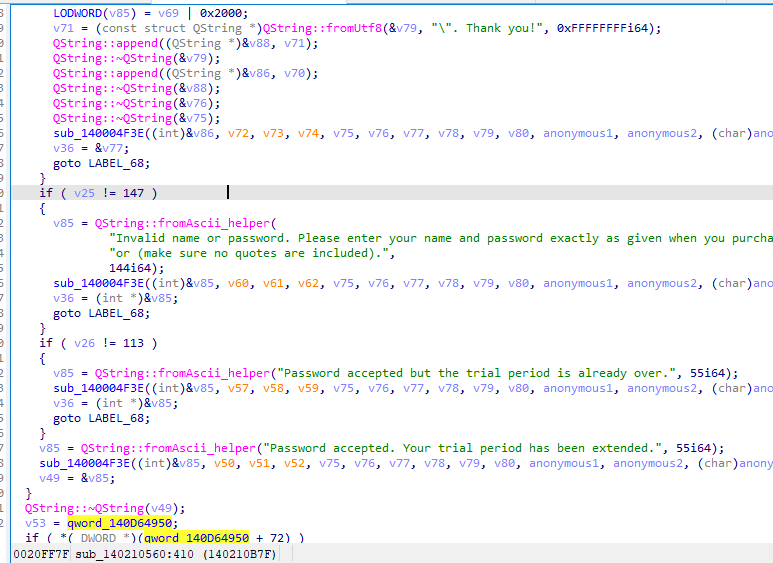Screen dimensions: 773x563
Task: Click the "Thank you!" string literal
Action: [477, 28]
